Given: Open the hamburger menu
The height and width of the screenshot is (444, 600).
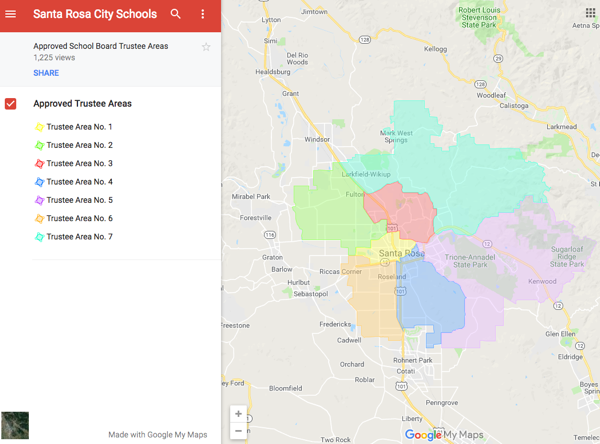Looking at the screenshot, I should 11,14.
